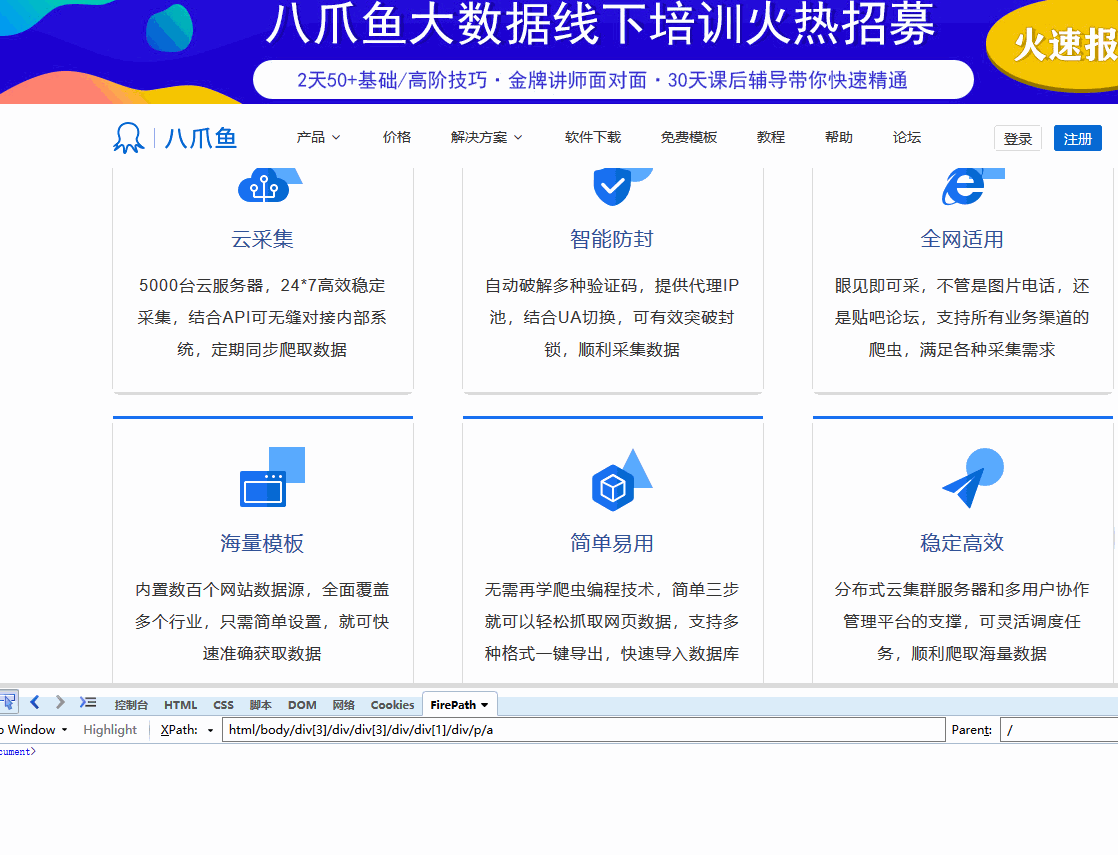Click the XPath expression input field

[x=583, y=730]
